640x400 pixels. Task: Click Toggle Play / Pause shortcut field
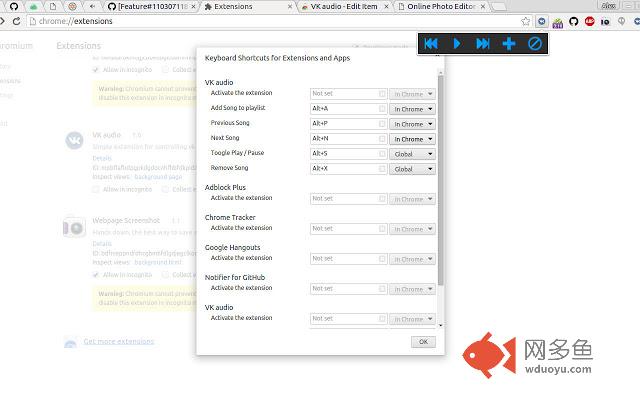click(x=348, y=154)
